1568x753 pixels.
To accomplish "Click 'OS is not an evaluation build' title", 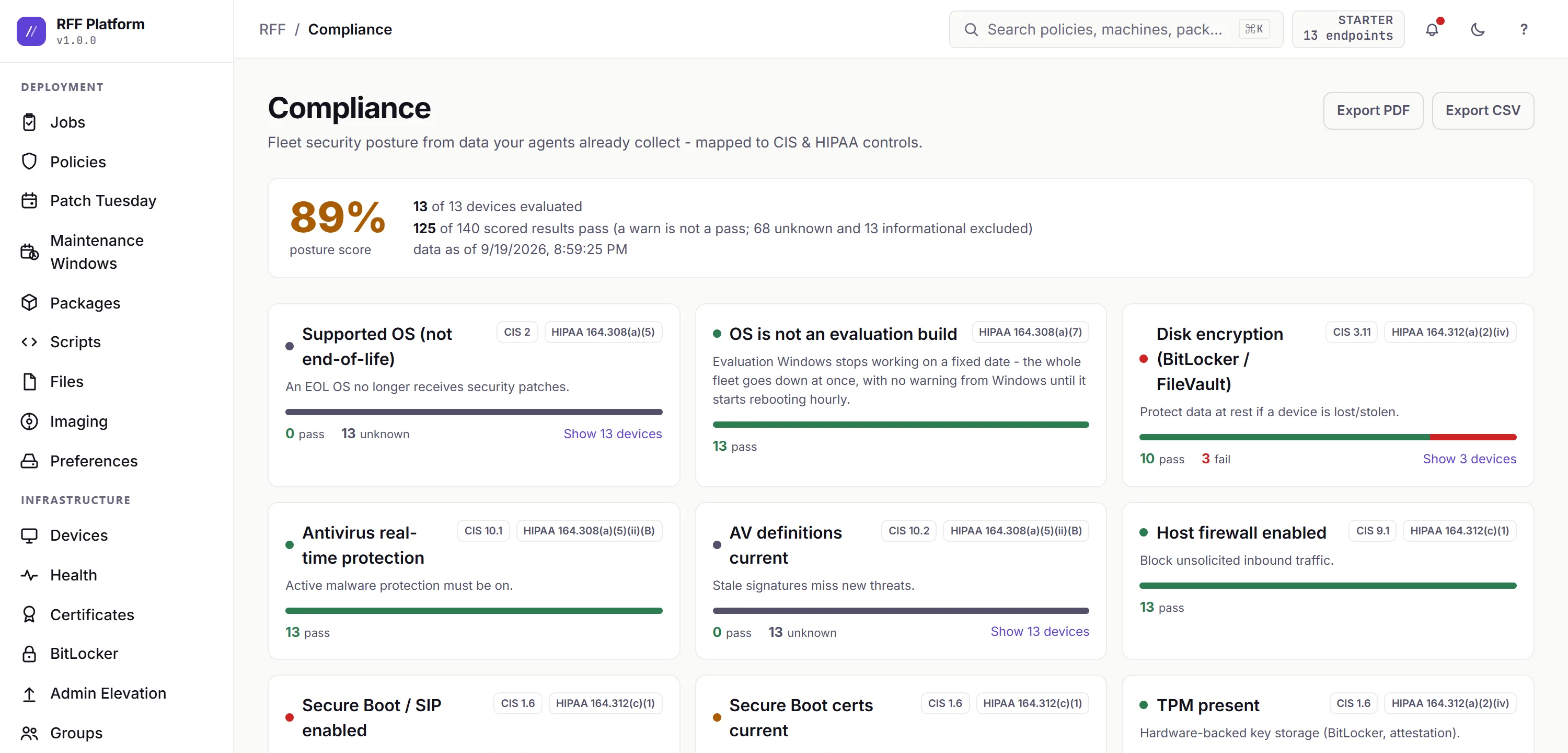I will pyautogui.click(x=843, y=334).
